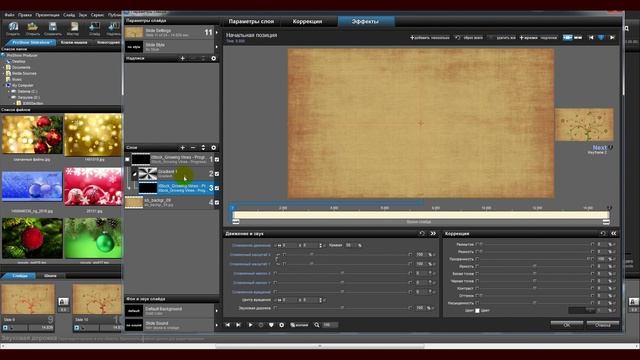
Task: Click the Слайд toolbar icon
Action: [x=94, y=27]
